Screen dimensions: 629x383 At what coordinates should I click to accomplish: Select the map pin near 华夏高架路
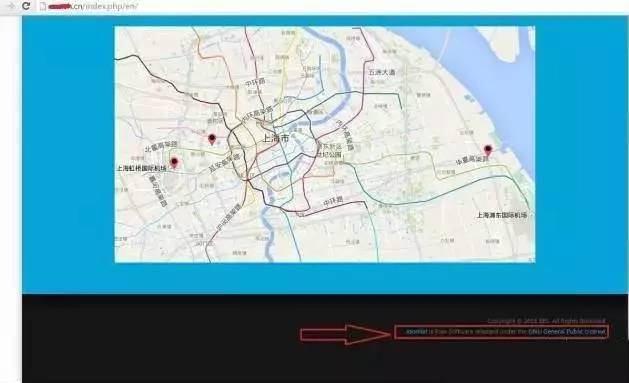coord(488,150)
